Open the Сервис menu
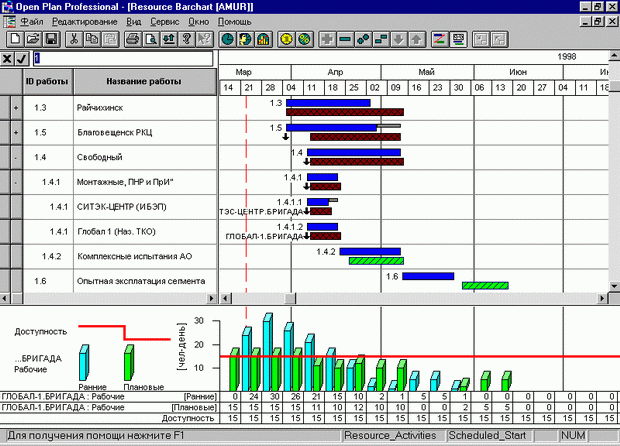This screenshot has width=620, height=446. click(165, 20)
